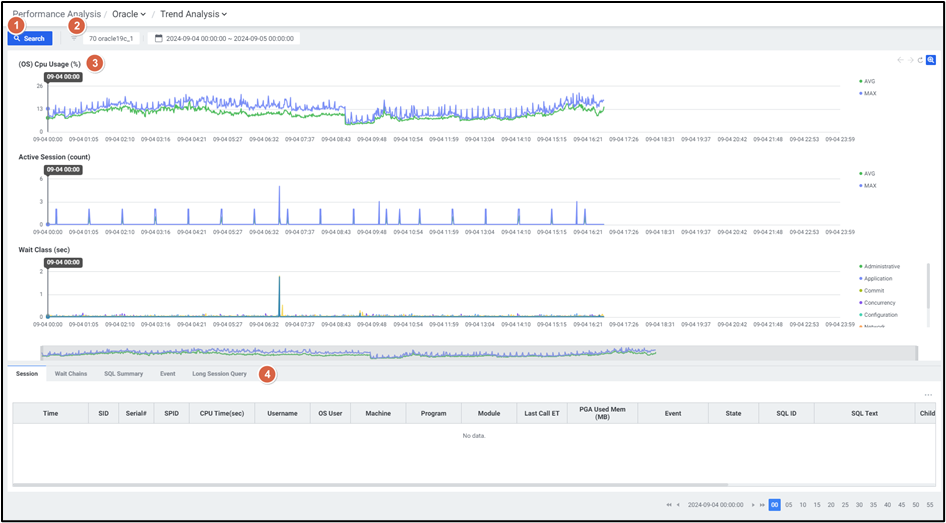Switch to the Wait Chains tab
Screen dimensions: 946x523
coord(71,374)
